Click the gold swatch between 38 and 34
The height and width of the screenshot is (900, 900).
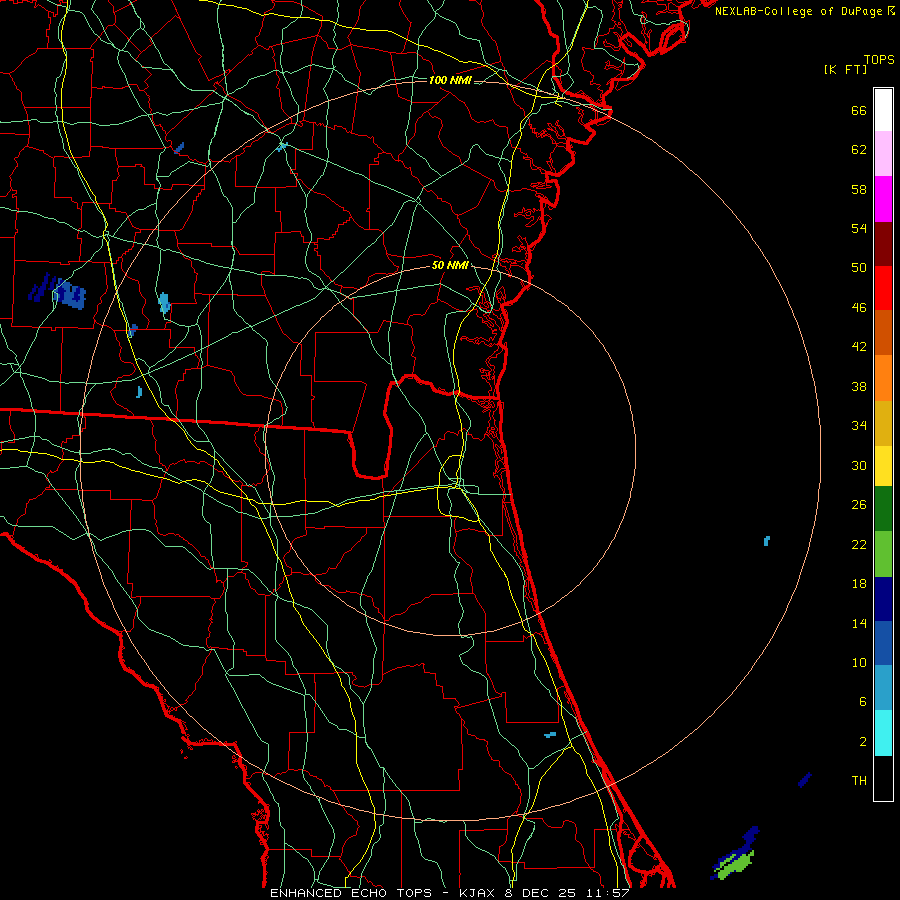point(883,423)
